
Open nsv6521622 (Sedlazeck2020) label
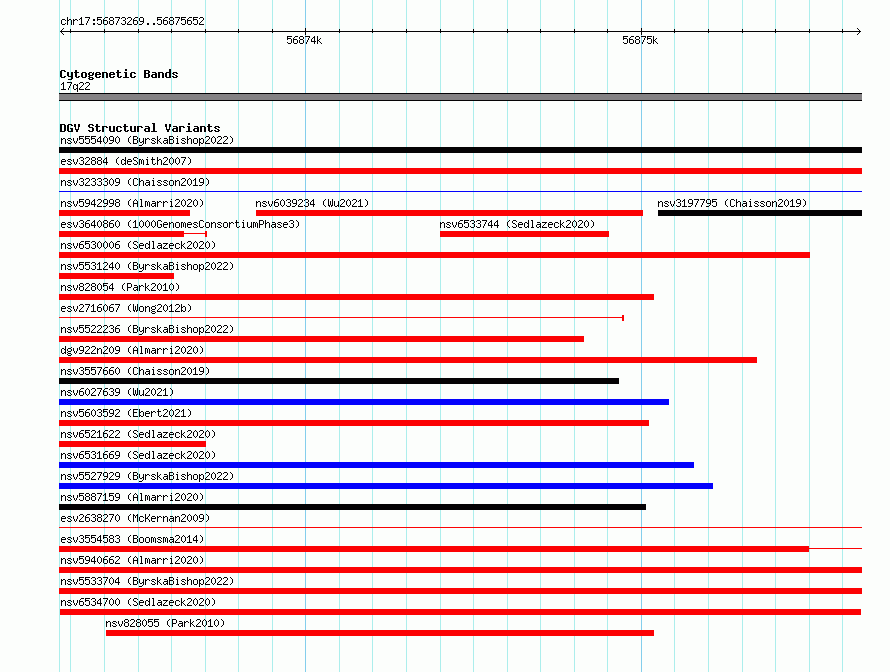tap(138, 434)
